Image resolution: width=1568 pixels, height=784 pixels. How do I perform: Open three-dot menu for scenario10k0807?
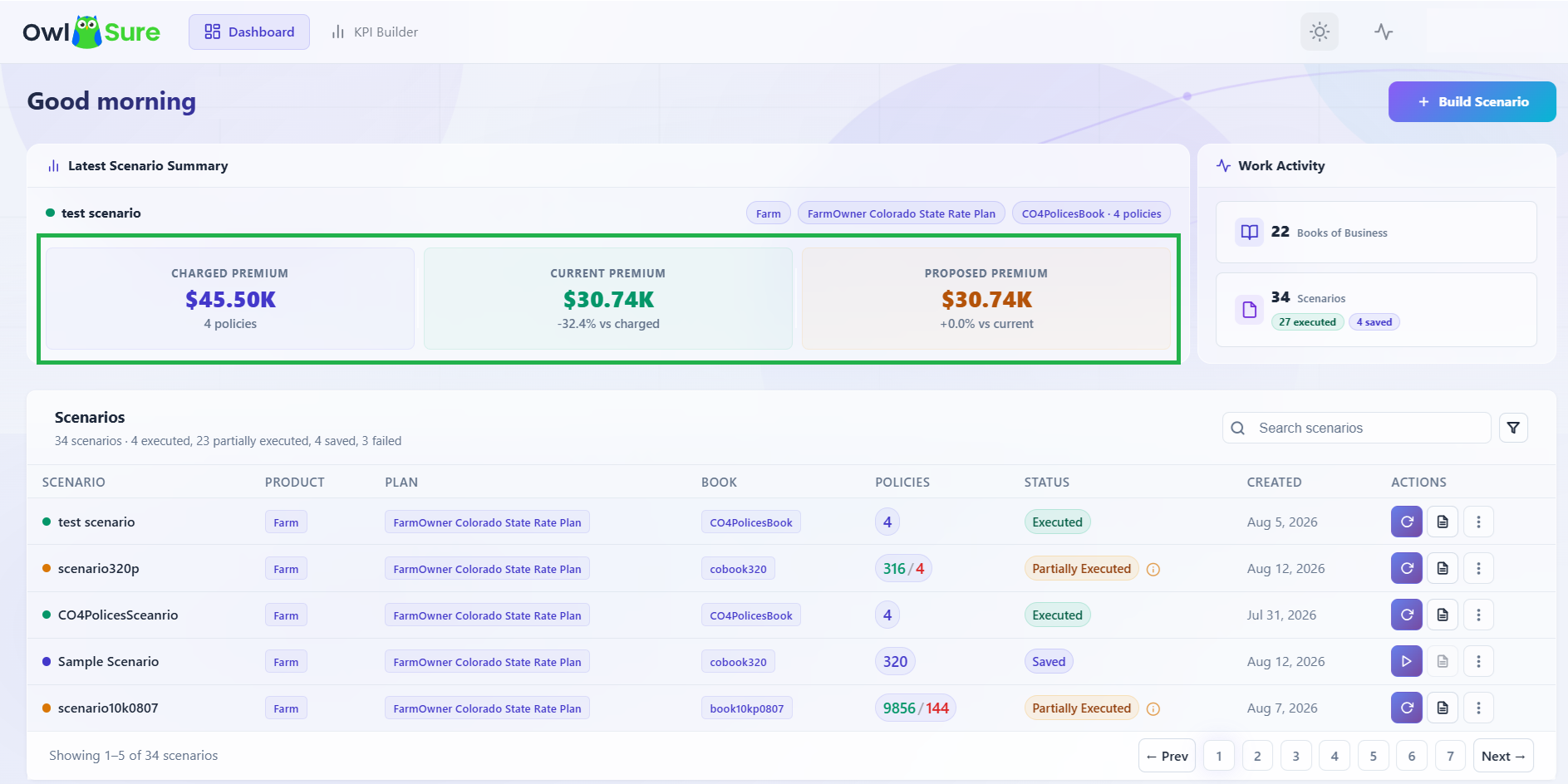[x=1478, y=708]
